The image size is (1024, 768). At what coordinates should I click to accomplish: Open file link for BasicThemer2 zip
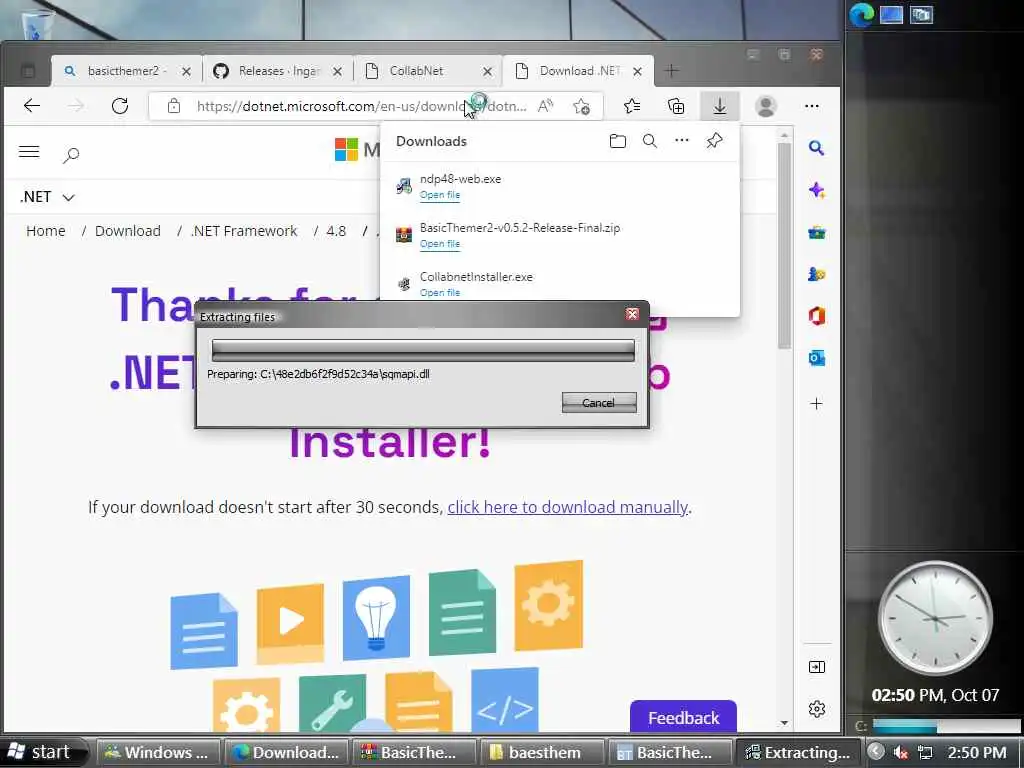pos(440,244)
